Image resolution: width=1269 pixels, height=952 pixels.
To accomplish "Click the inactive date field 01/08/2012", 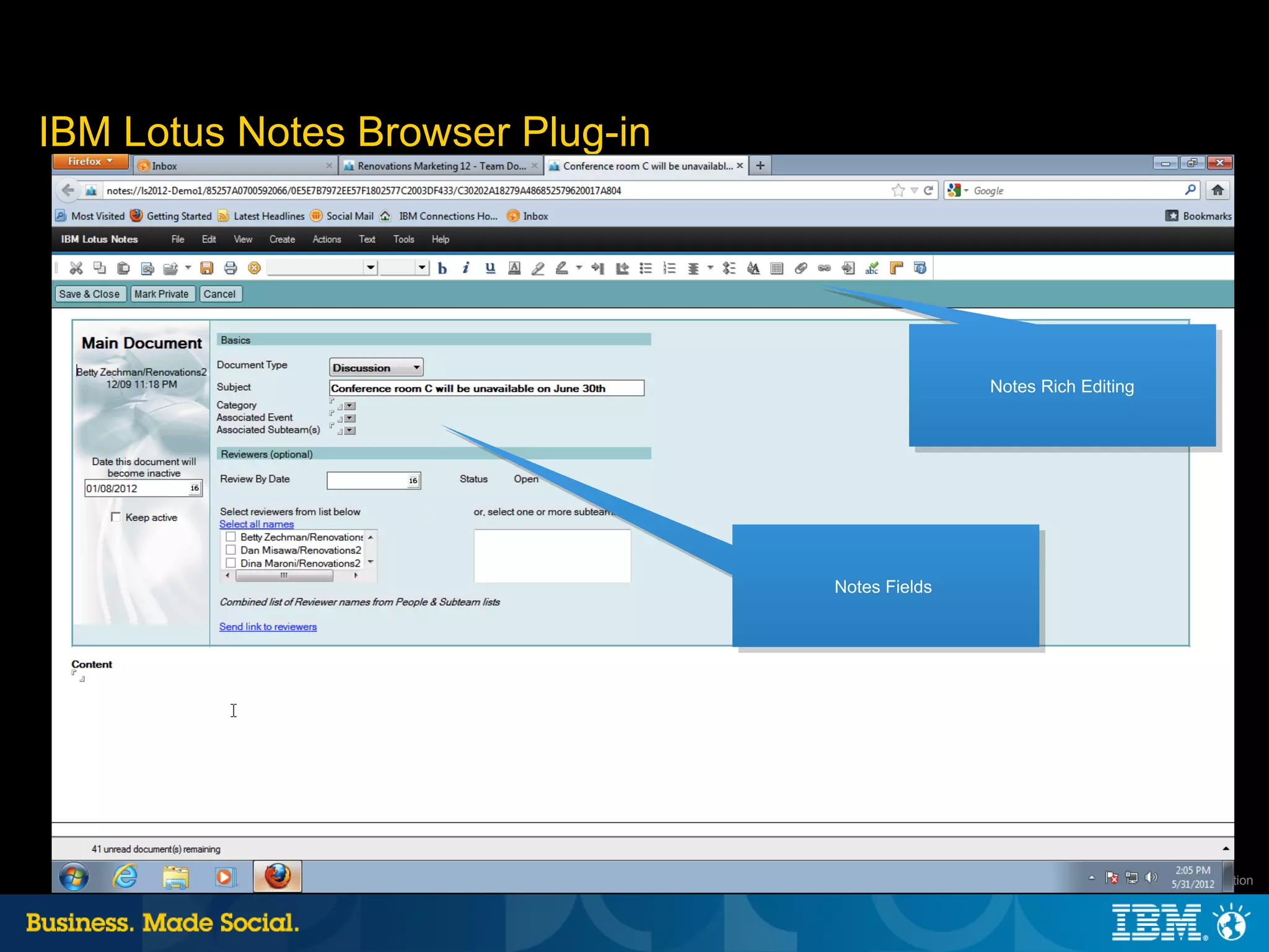I will point(143,489).
